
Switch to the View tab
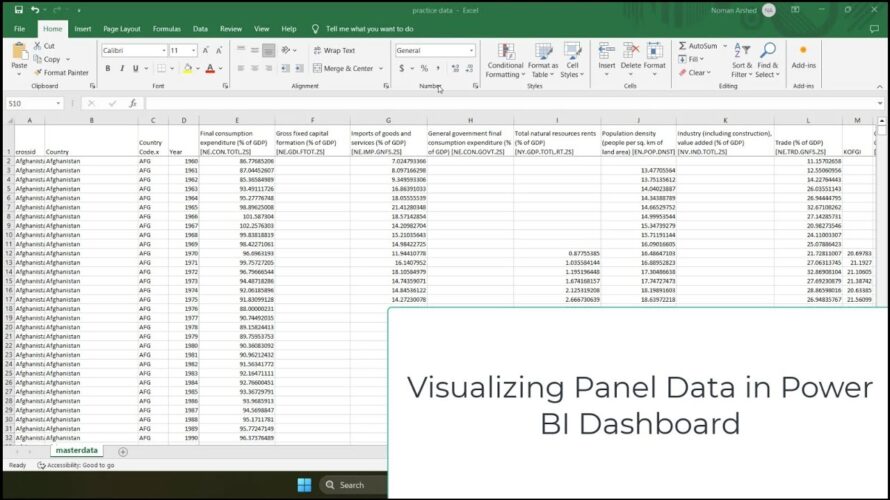tap(261, 28)
